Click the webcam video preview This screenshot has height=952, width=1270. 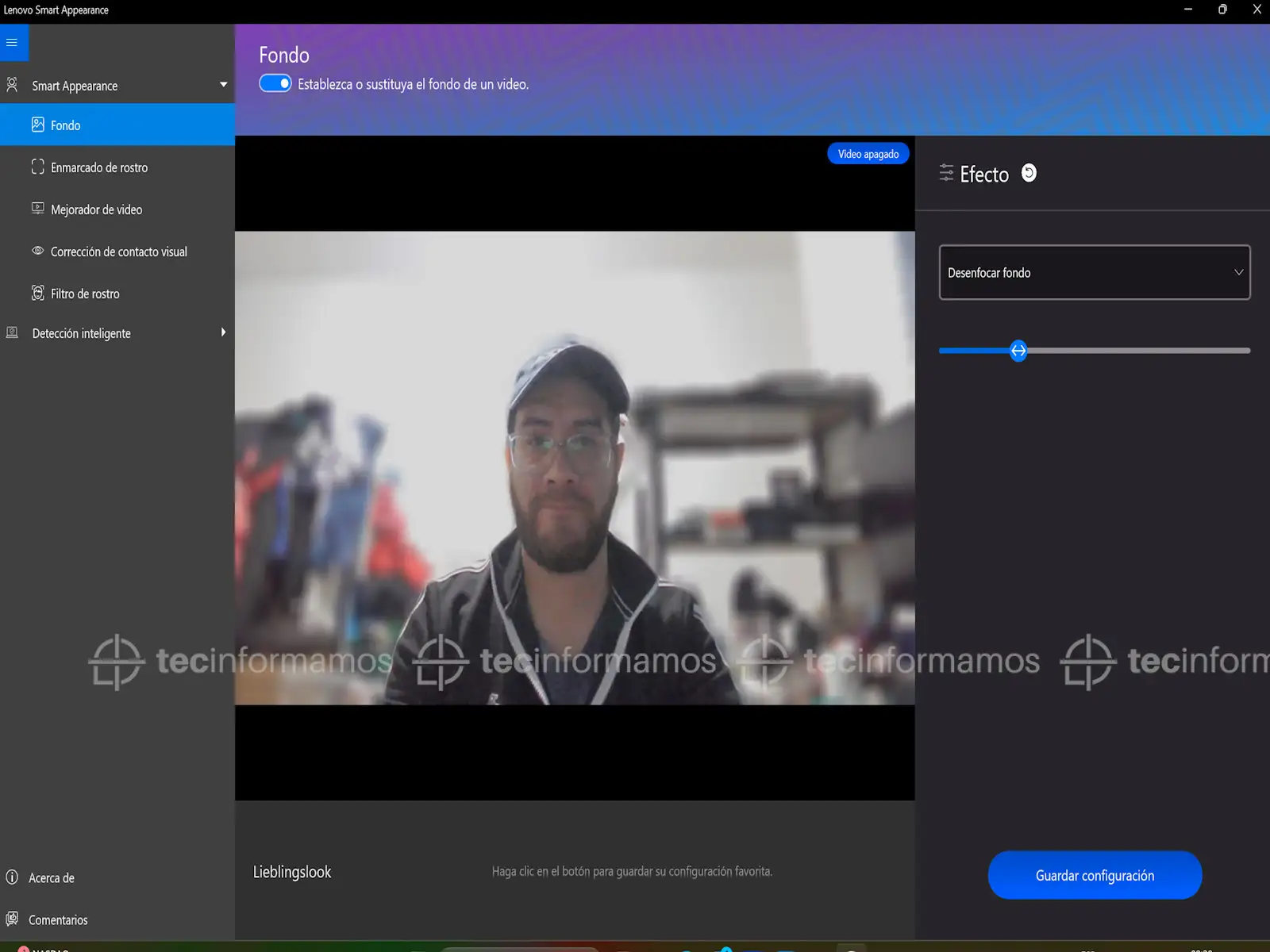tap(575, 468)
